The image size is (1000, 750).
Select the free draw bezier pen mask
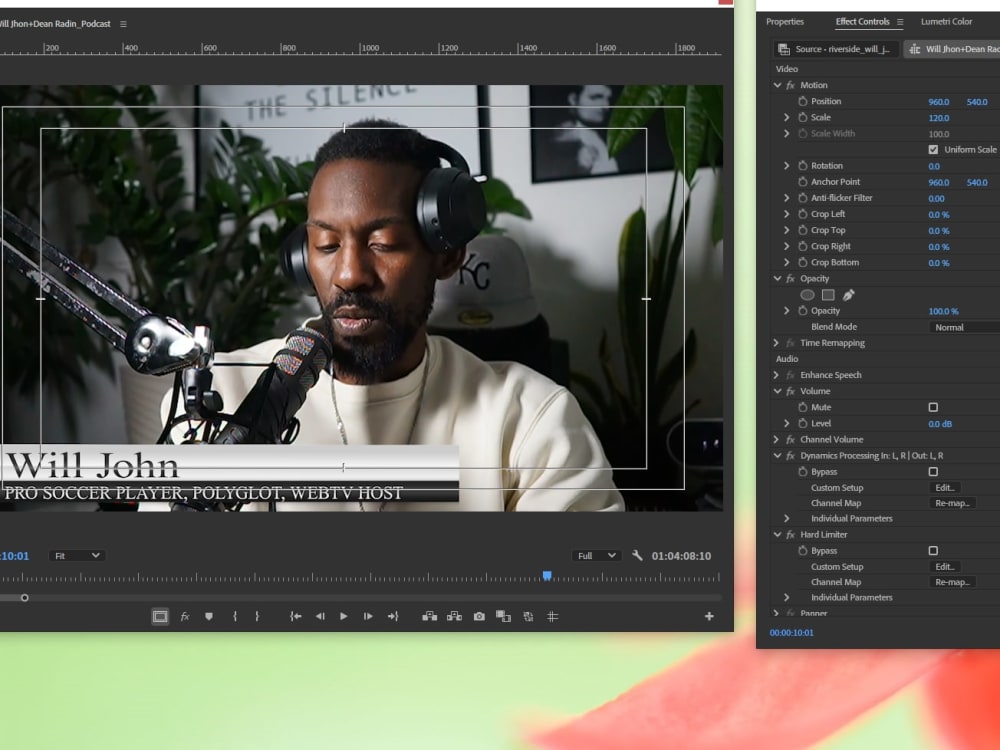point(848,295)
